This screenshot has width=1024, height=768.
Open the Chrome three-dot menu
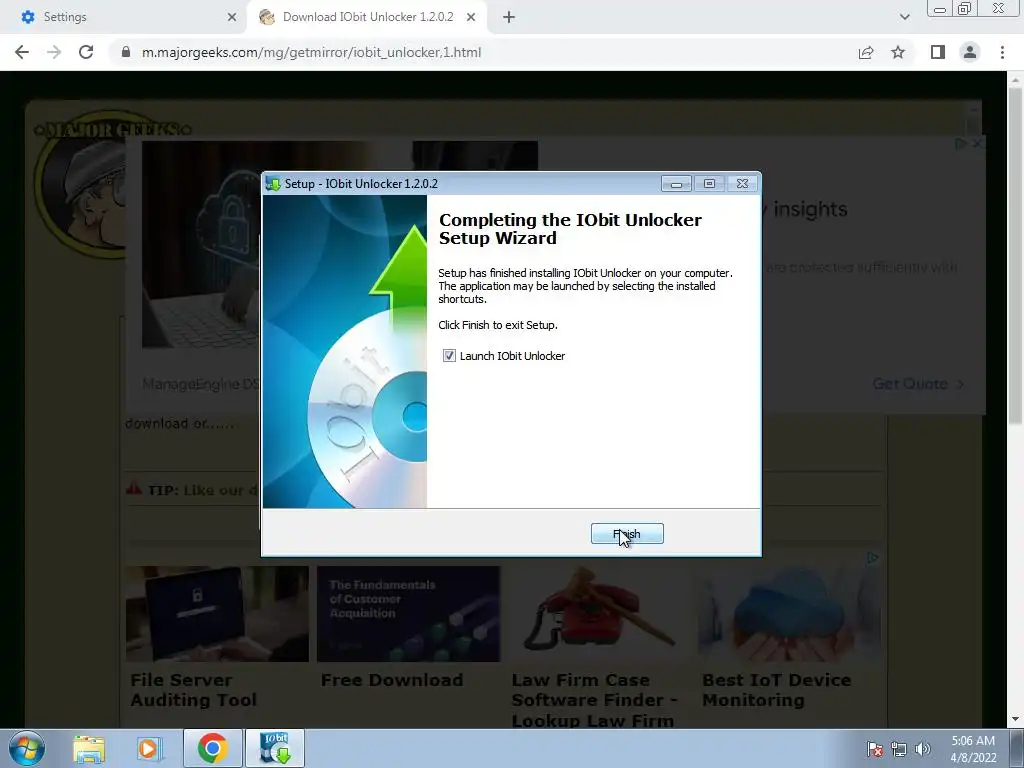tap(1002, 52)
